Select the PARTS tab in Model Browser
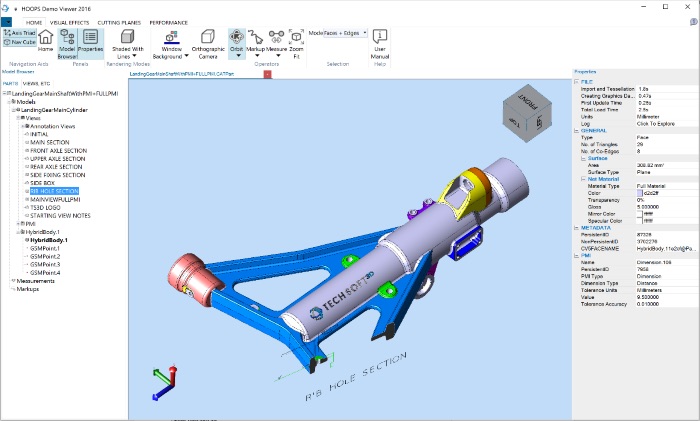The width and height of the screenshot is (700, 421). (x=10, y=83)
